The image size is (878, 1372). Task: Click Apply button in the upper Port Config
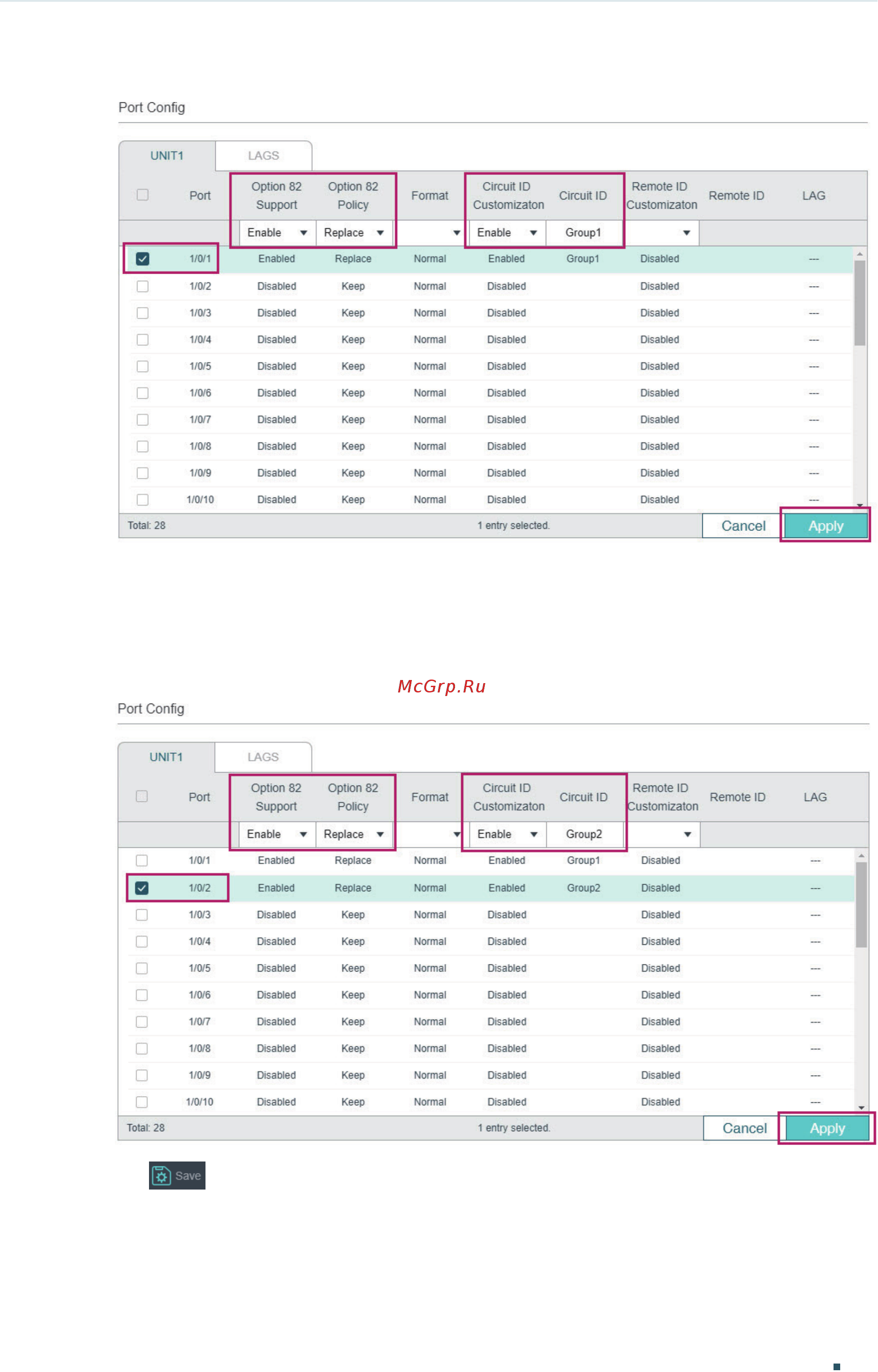coord(826,526)
